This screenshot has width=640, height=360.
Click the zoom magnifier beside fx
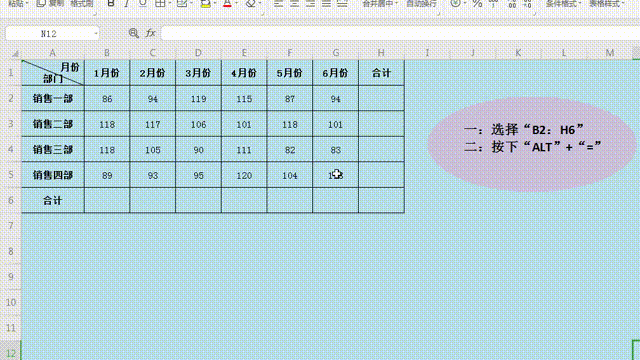click(x=133, y=33)
